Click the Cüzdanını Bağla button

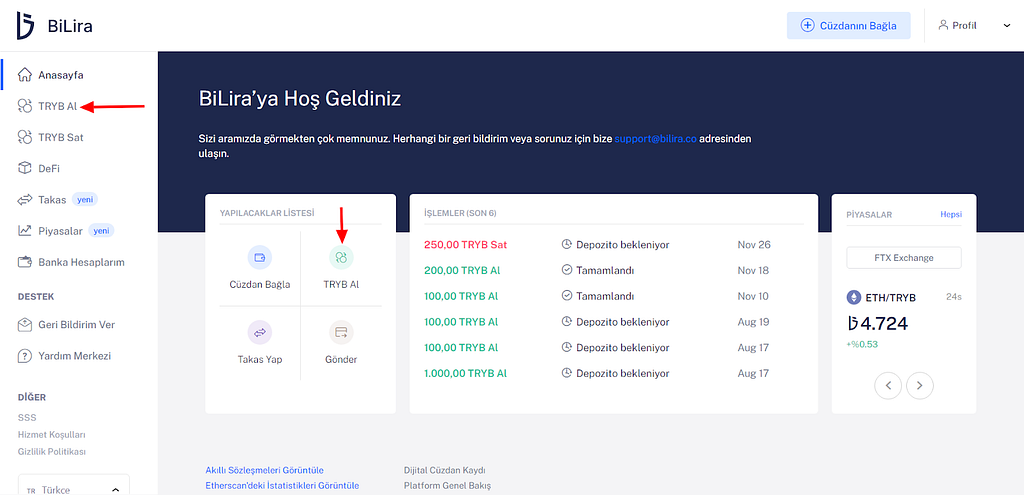[x=848, y=25]
